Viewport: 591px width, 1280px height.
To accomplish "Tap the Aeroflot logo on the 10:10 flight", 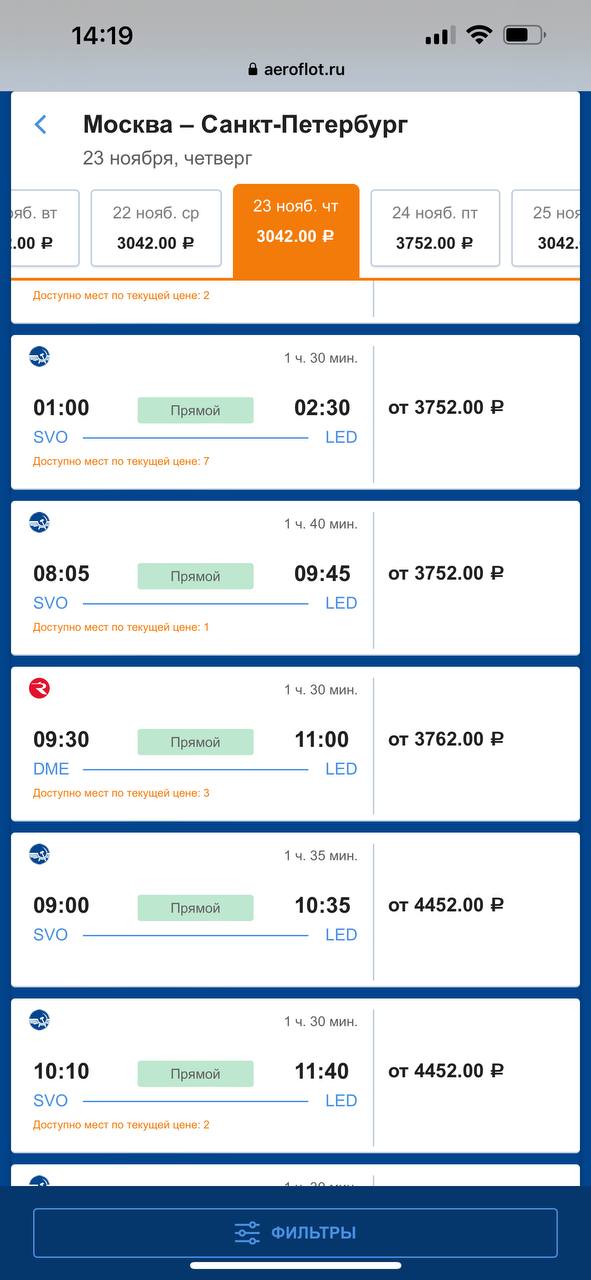I will click(39, 1020).
